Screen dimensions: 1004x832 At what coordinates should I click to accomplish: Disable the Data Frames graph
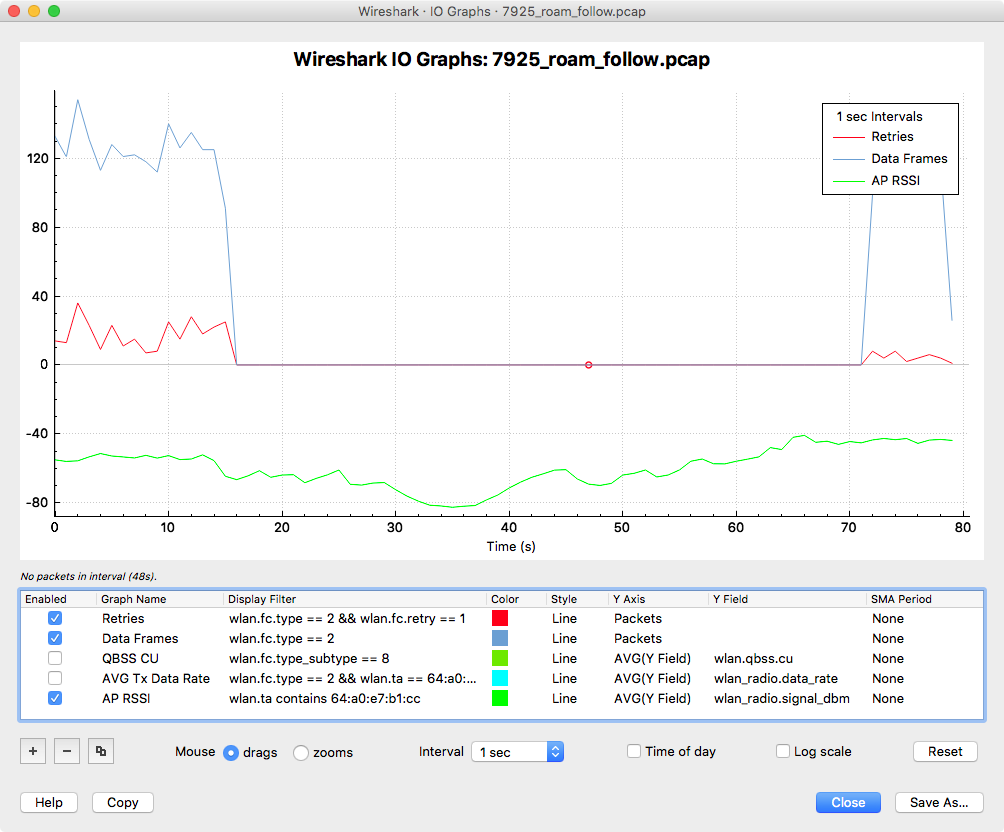point(55,638)
